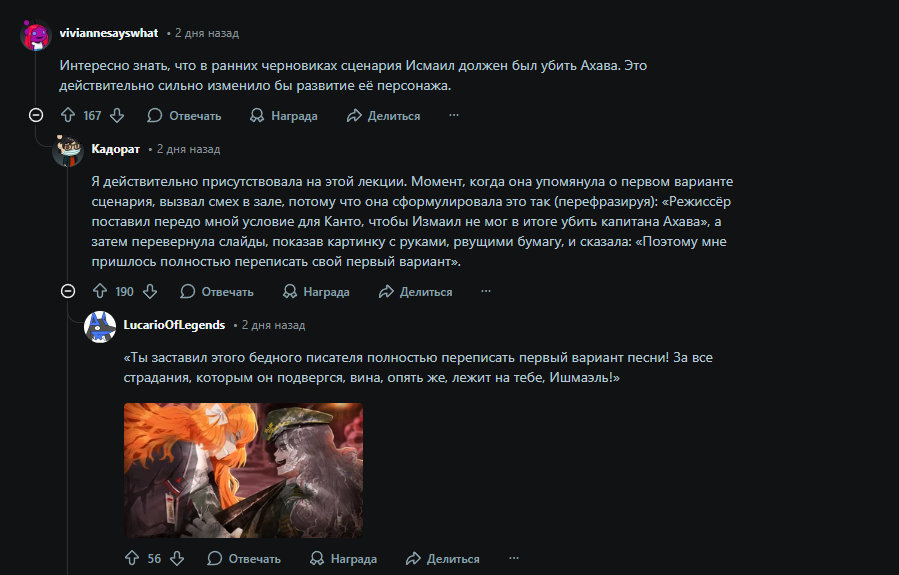
Task: Open the Кадорат username link
Action: pyautogui.click(x=116, y=149)
